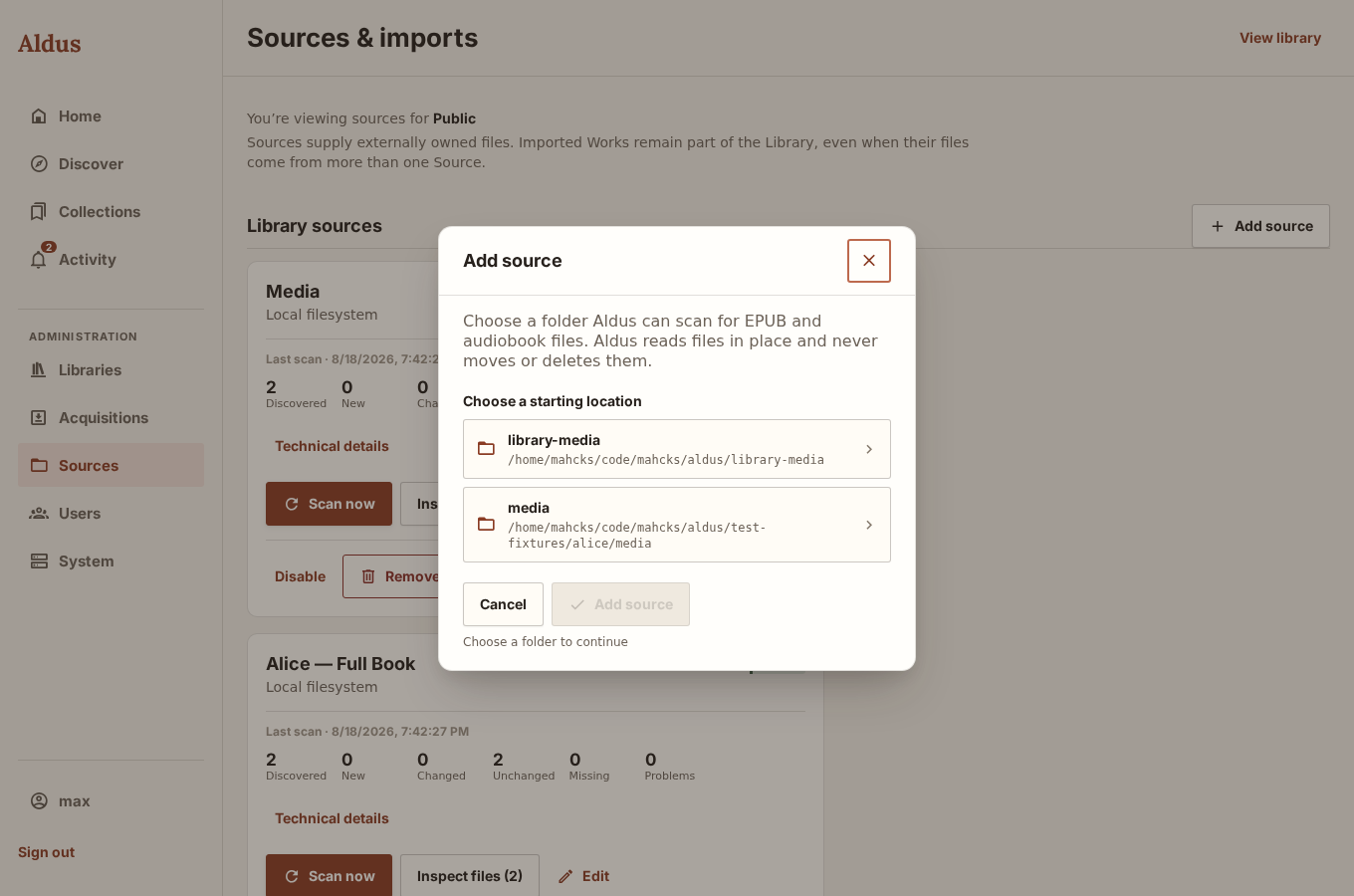Screen dimensions: 1354x896
Task: Open Users administration page
Action: coord(111,514)
